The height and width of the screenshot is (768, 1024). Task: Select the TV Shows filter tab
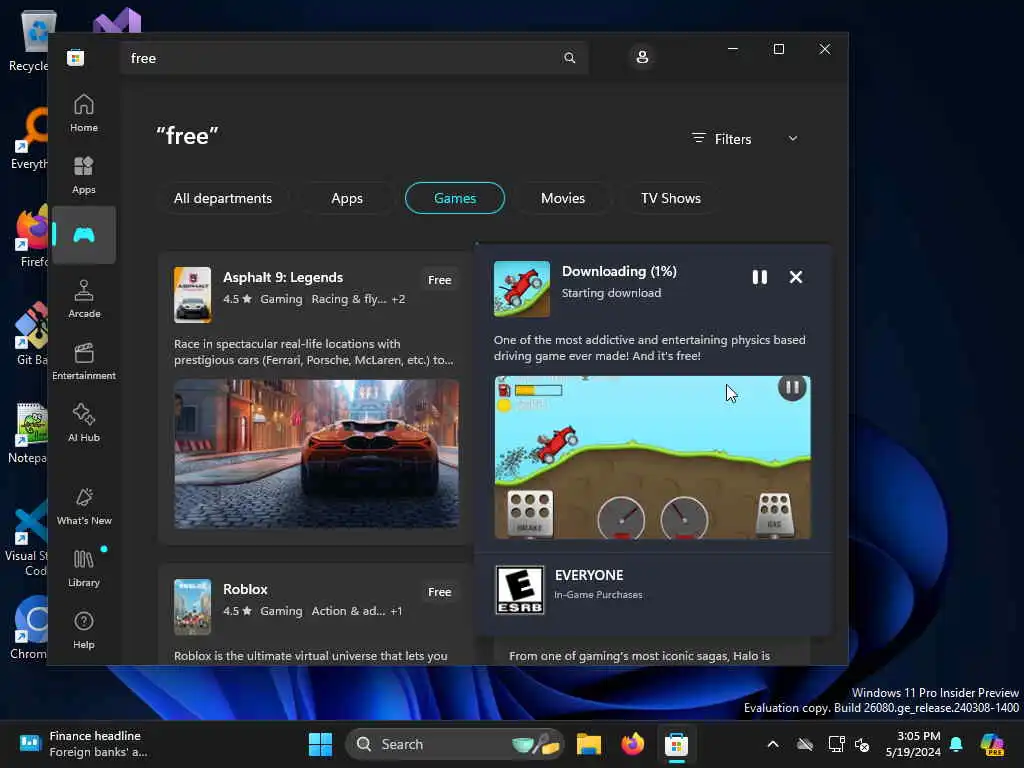(671, 198)
